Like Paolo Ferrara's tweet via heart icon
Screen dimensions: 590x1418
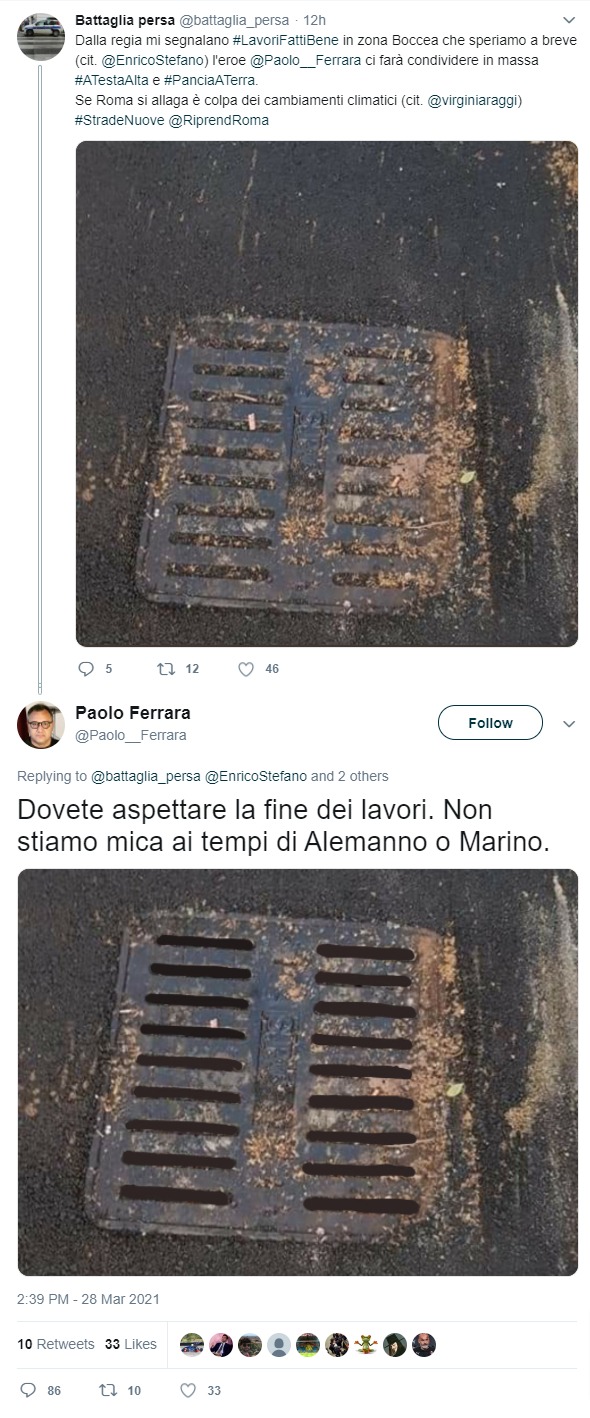click(188, 1390)
